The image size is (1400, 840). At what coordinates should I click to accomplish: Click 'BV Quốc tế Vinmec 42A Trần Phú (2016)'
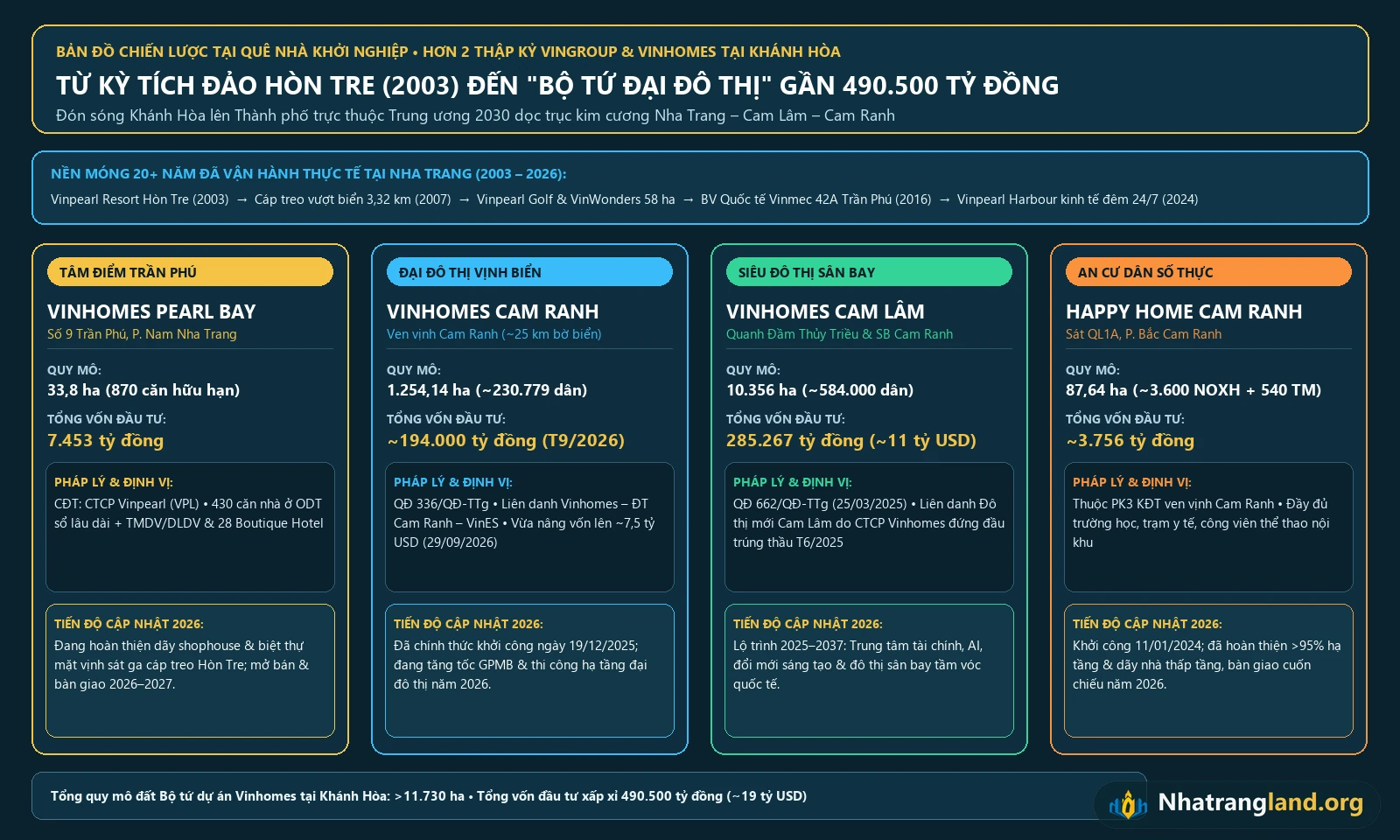(816, 199)
